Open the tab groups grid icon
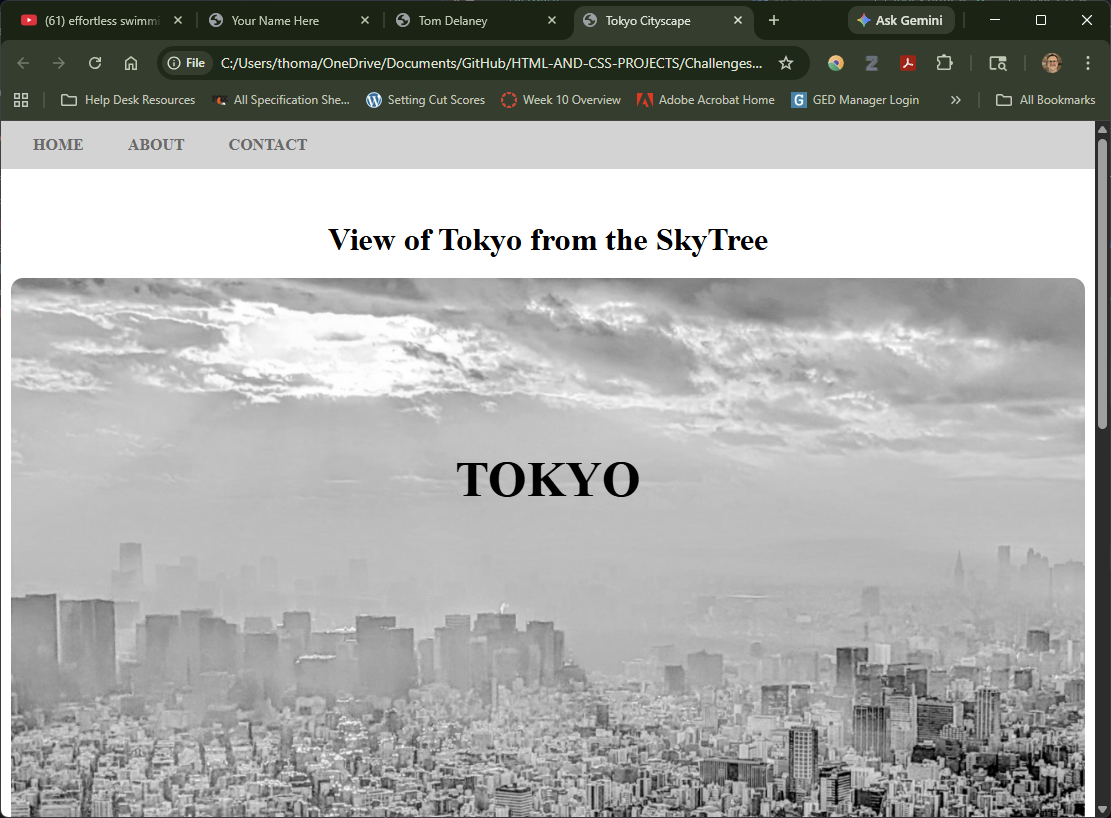 pos(21,100)
